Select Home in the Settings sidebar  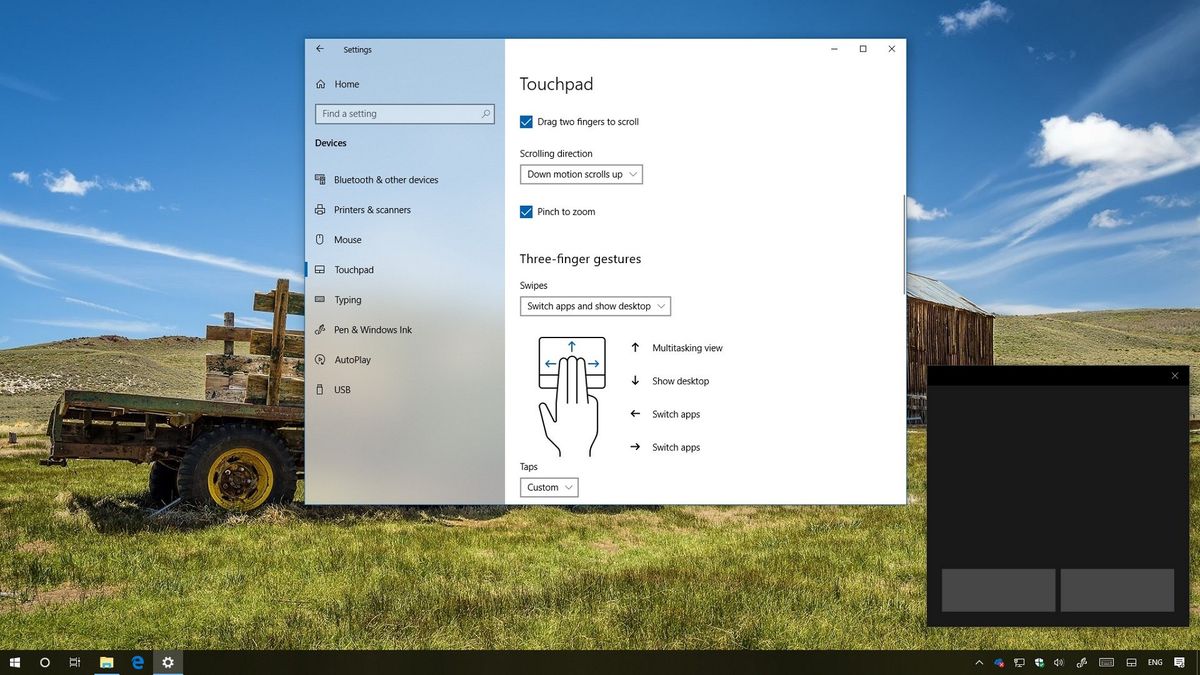pos(346,84)
